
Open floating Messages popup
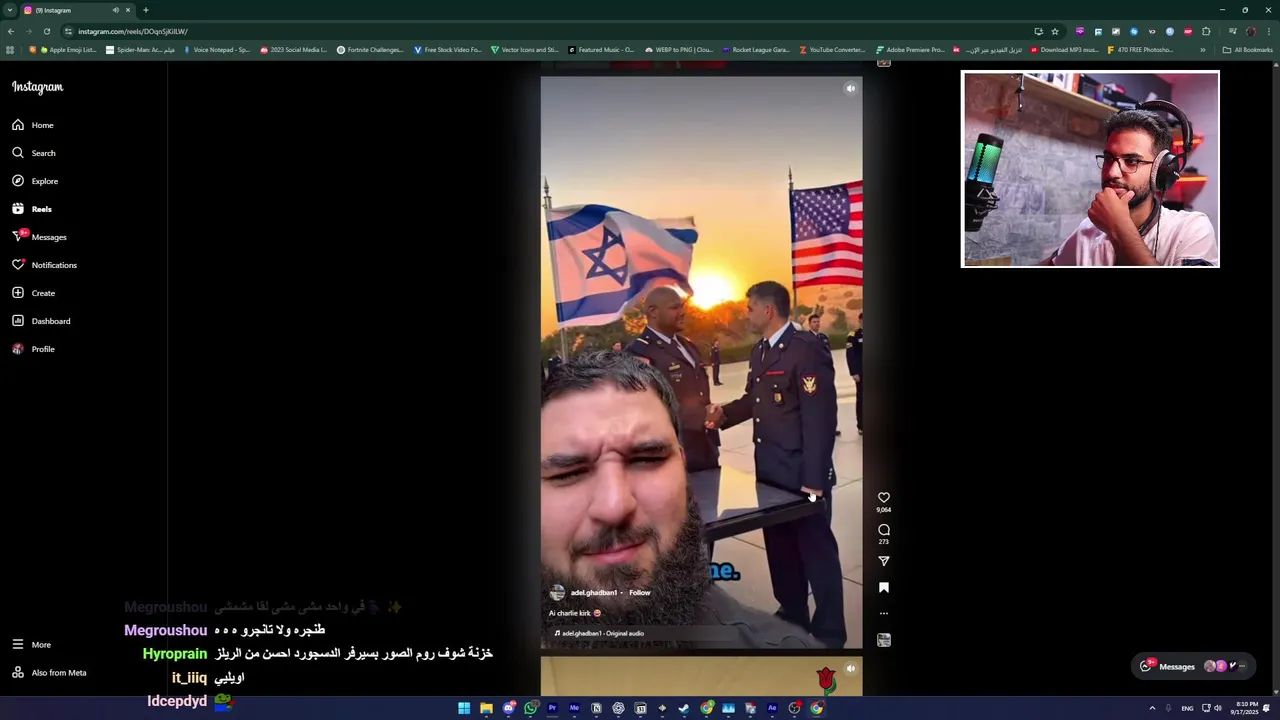click(x=1195, y=666)
